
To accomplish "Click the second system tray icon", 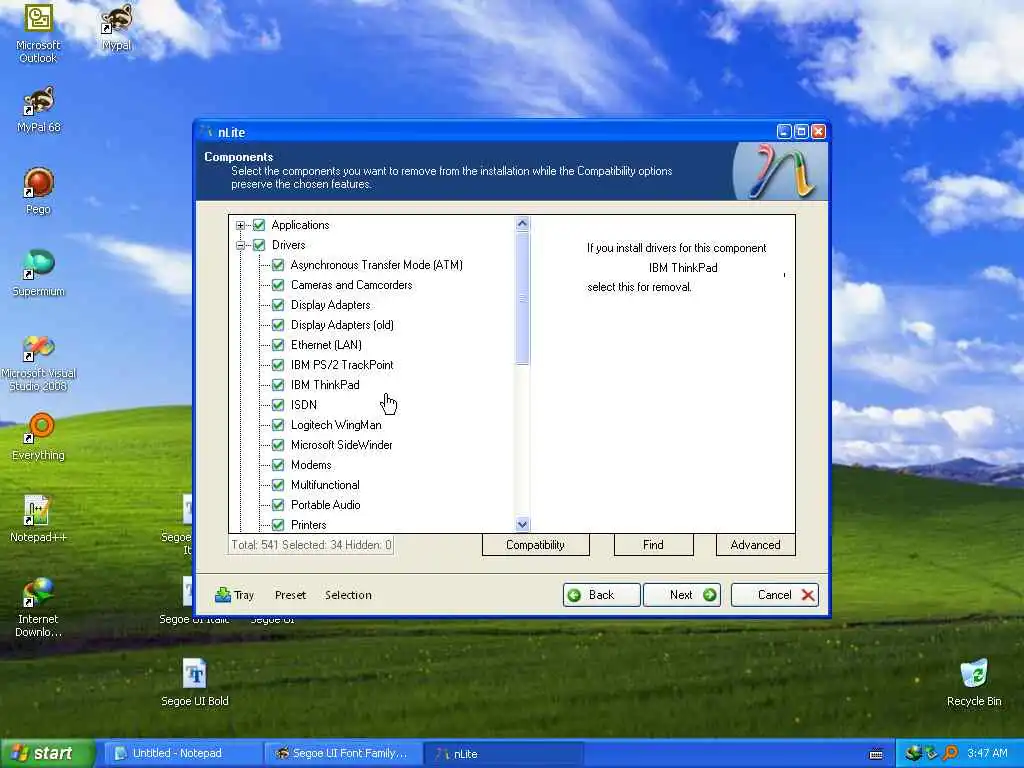I will [931, 753].
